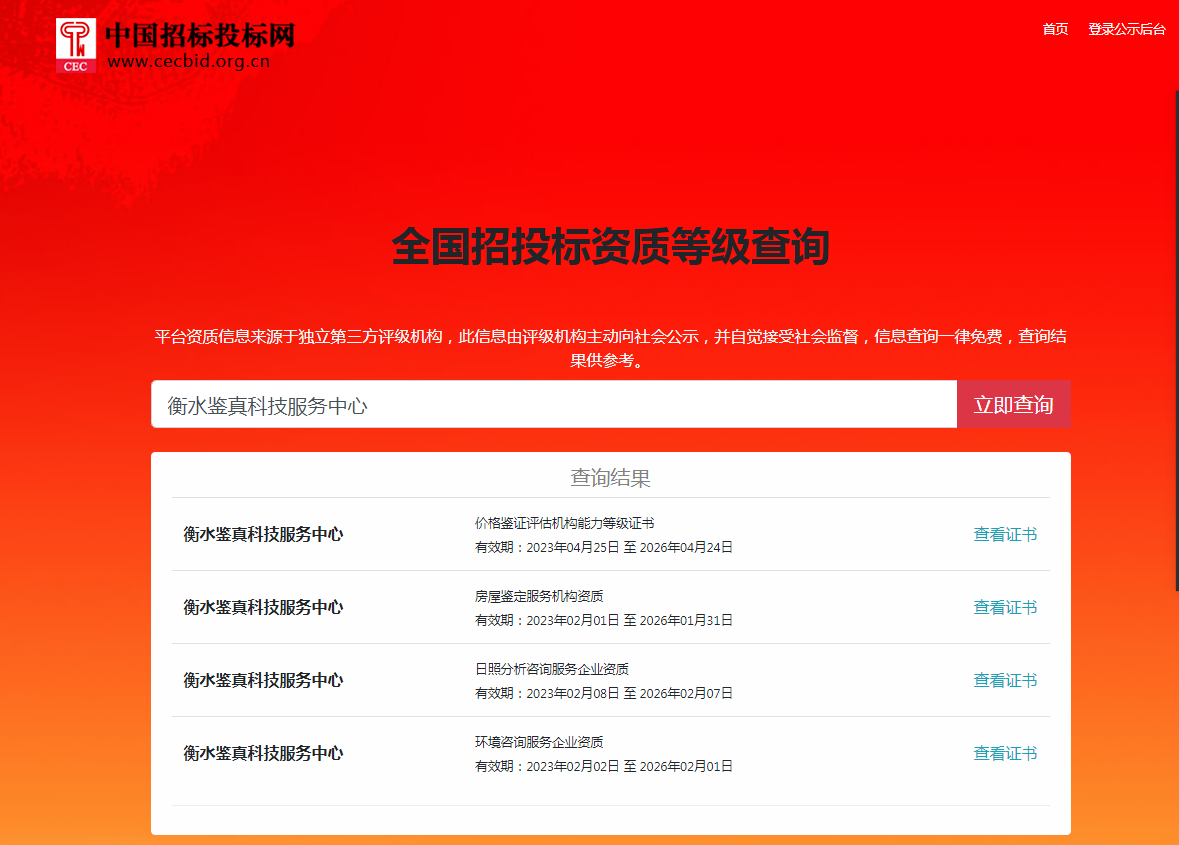
Task: View certificate for 日照分析咨询服务企业资质
Action: click(x=1005, y=681)
